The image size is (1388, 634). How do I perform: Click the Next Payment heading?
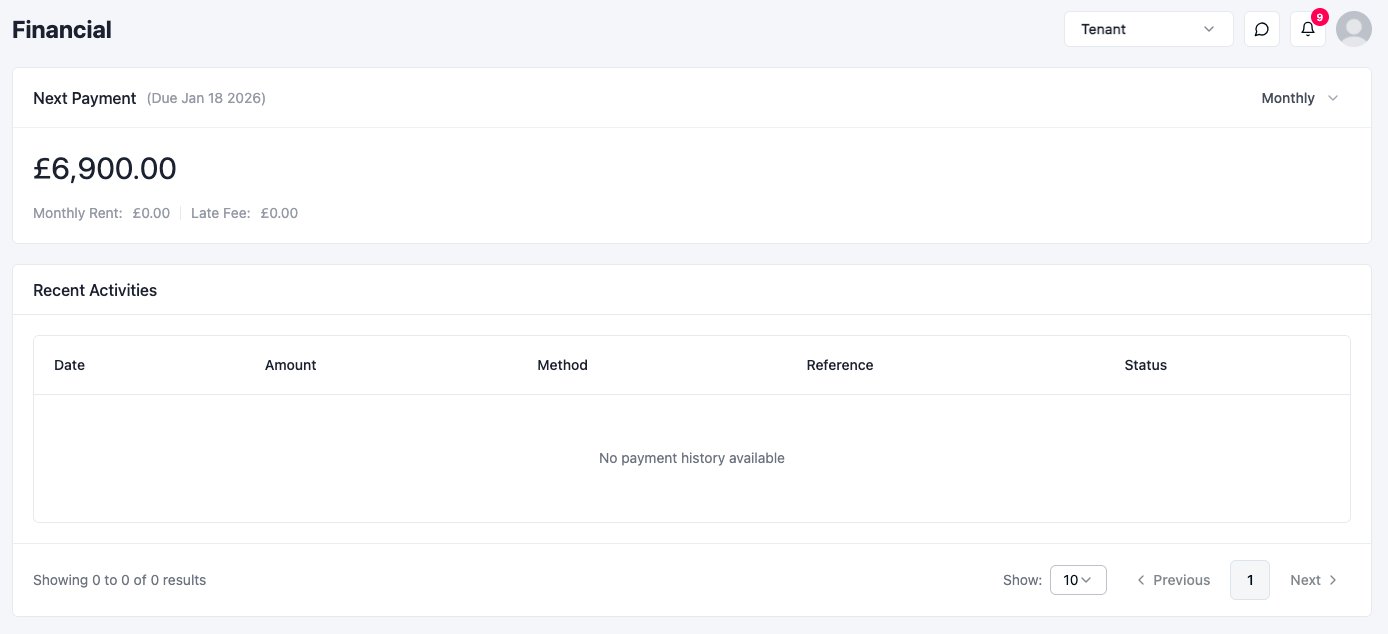[85, 98]
